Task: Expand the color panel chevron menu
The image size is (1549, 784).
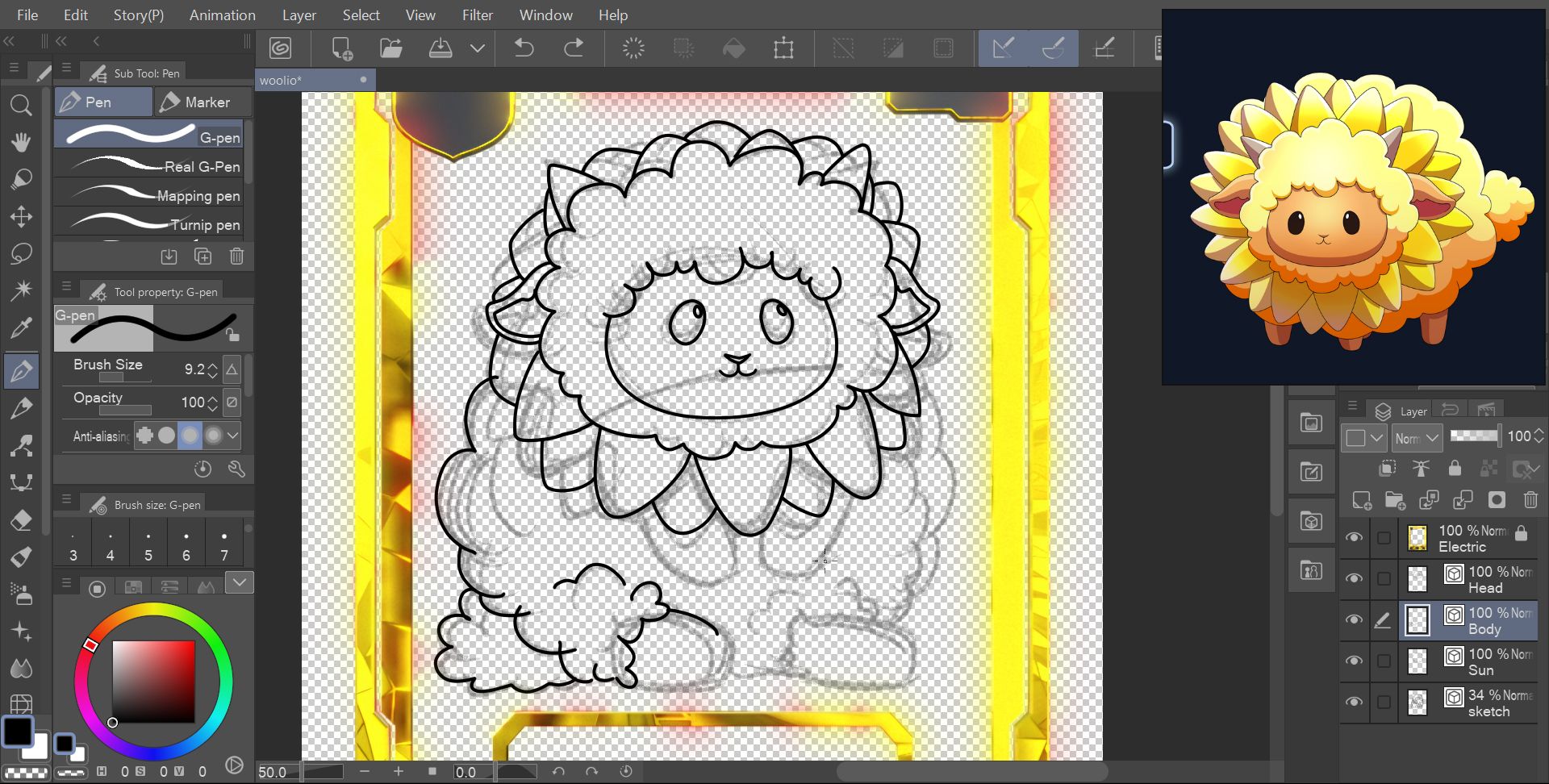Action: [x=240, y=582]
